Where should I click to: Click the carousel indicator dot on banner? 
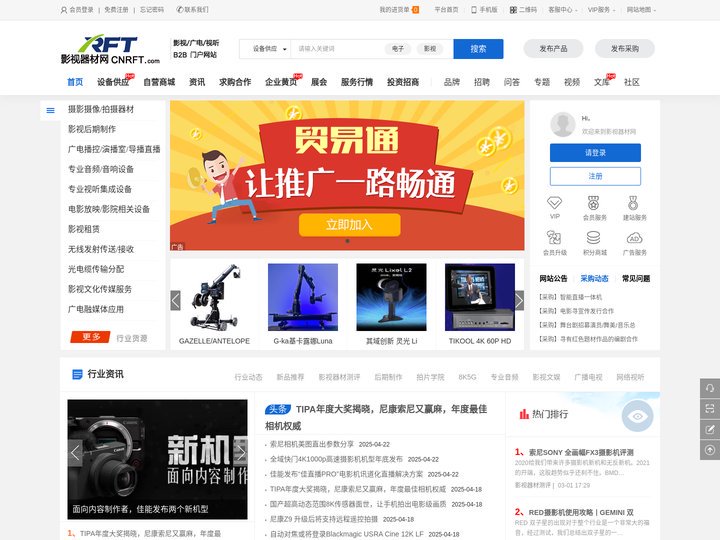347,241
